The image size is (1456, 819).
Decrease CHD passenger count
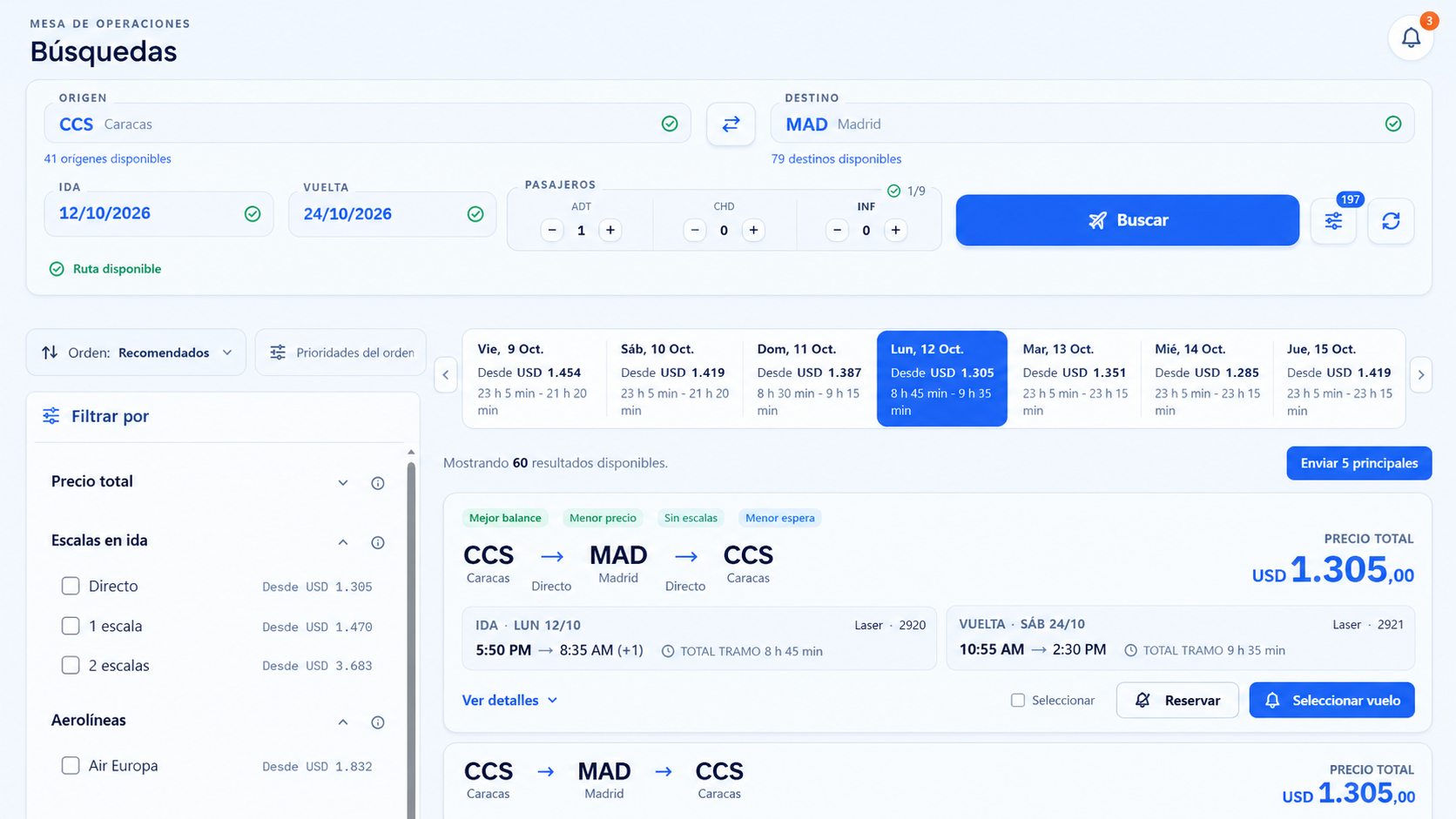click(x=694, y=230)
